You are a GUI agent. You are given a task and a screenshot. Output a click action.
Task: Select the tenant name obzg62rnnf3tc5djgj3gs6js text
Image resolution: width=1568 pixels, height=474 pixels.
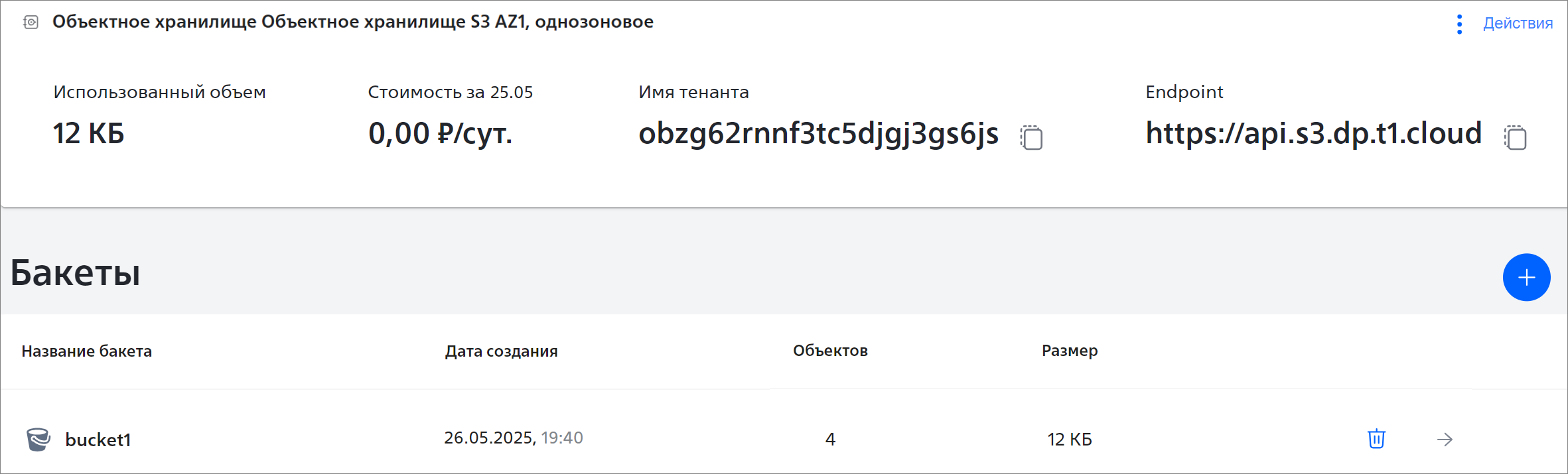point(818,134)
